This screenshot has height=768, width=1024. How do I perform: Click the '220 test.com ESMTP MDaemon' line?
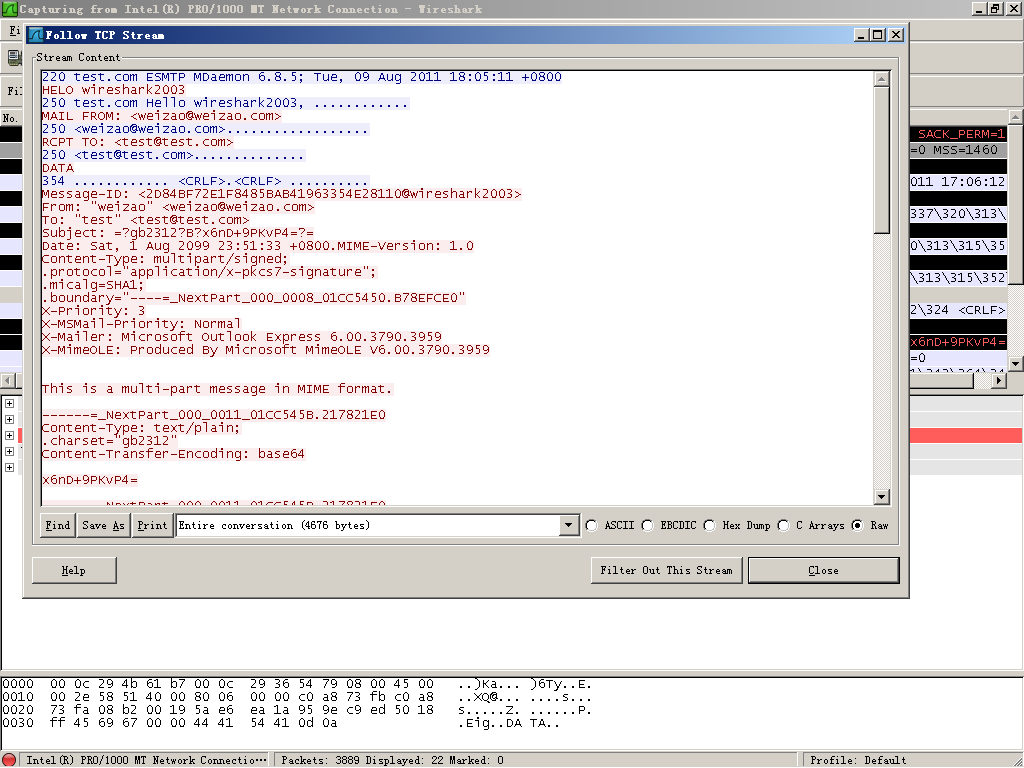[302, 77]
